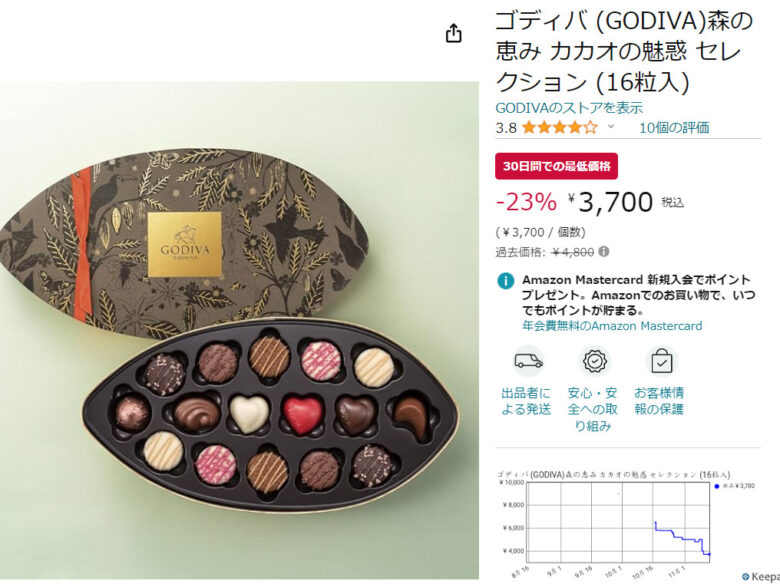The image size is (780, 584).
Task: Expand the rating breakdown chevron
Action: [611, 127]
